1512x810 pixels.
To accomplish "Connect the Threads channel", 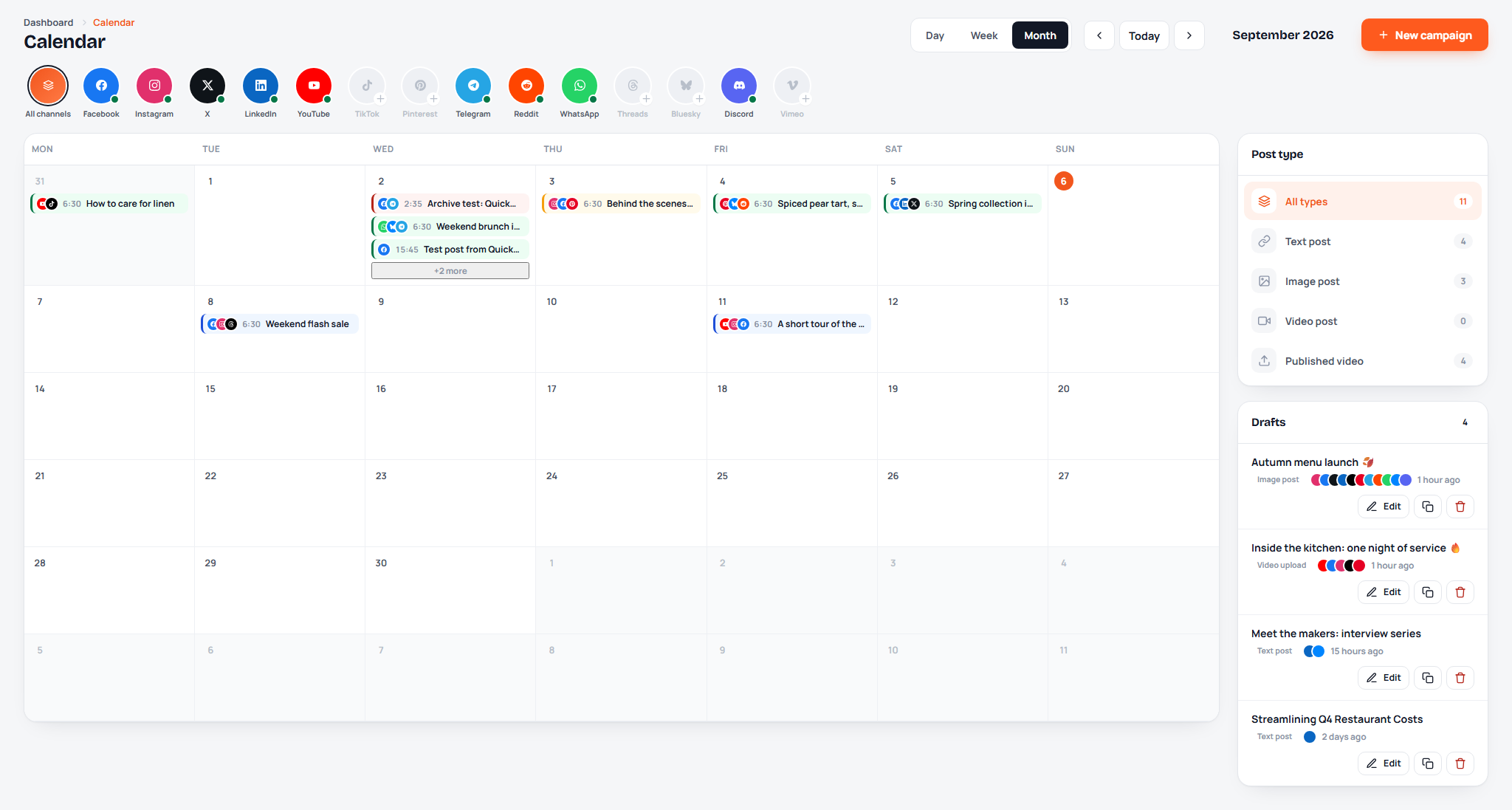I will click(633, 86).
